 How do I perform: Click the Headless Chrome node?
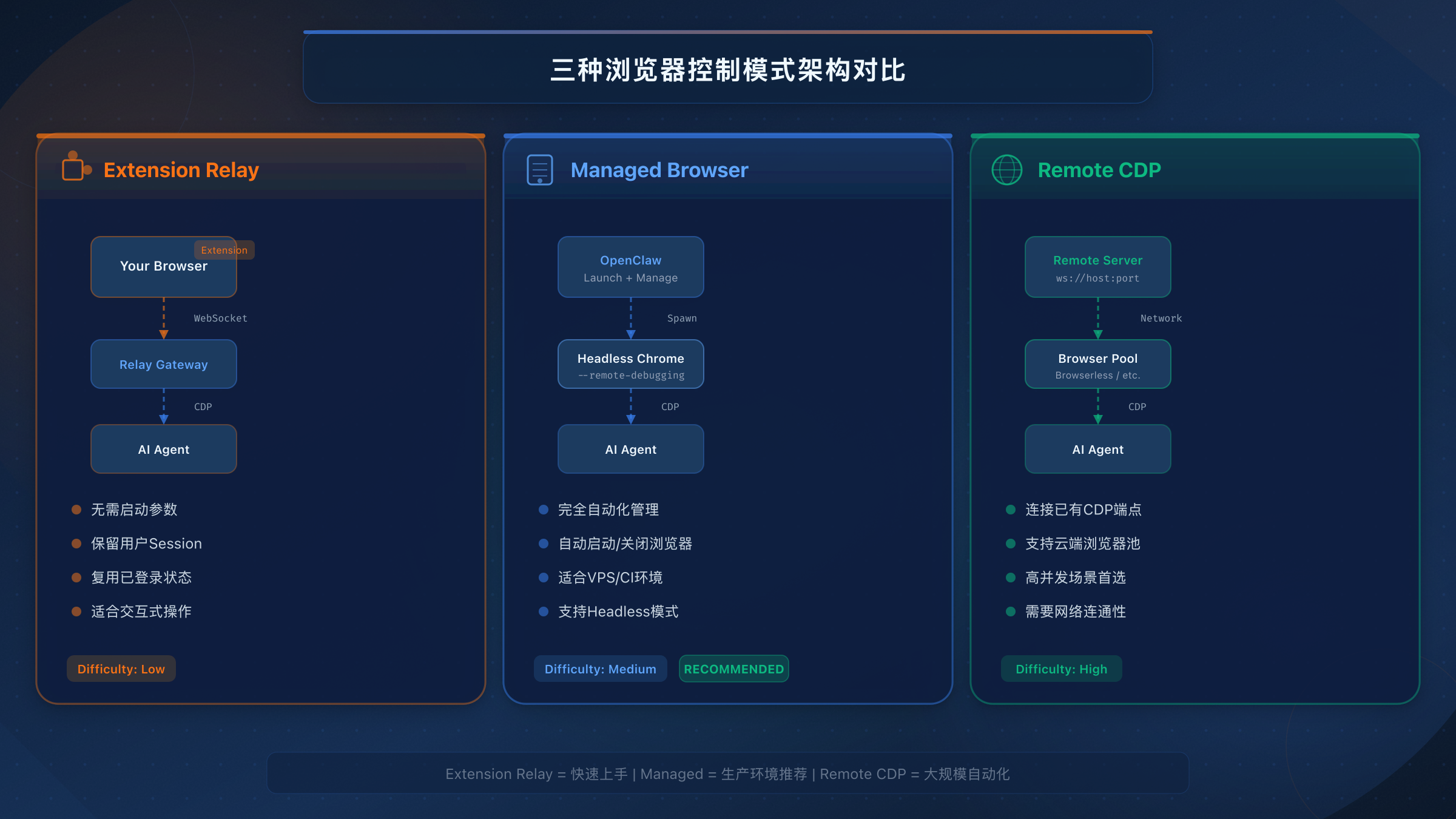pos(631,364)
